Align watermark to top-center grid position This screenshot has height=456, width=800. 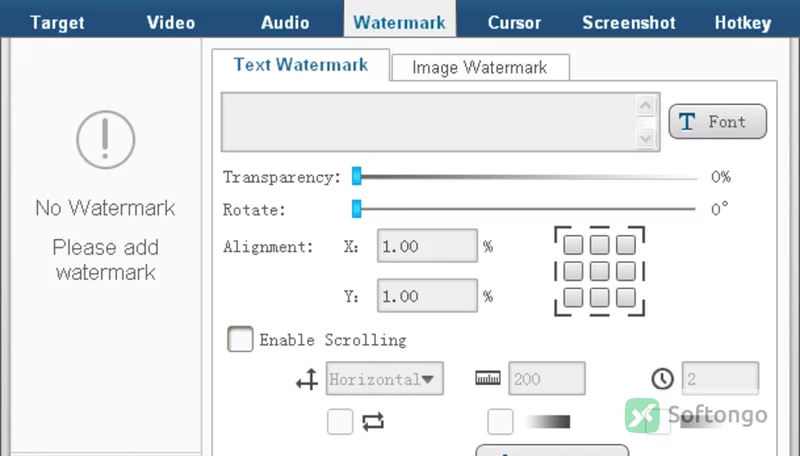[x=599, y=245]
